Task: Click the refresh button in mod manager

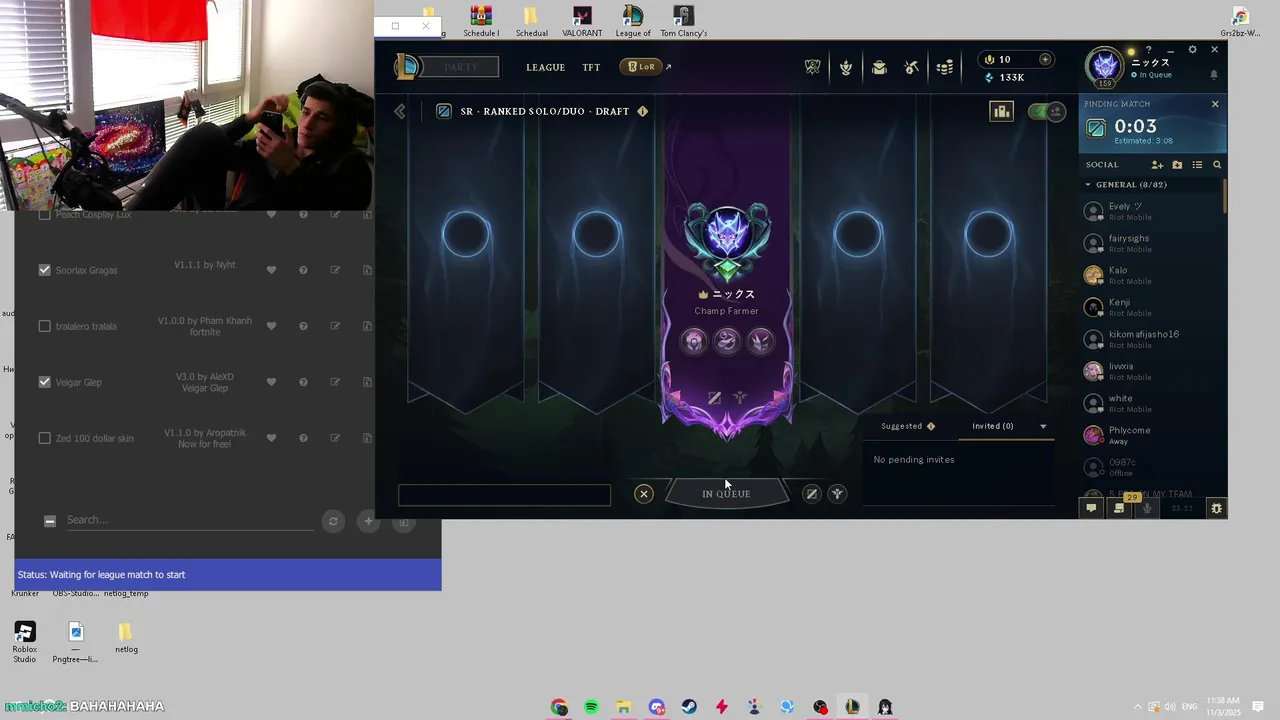Action: pyautogui.click(x=333, y=521)
